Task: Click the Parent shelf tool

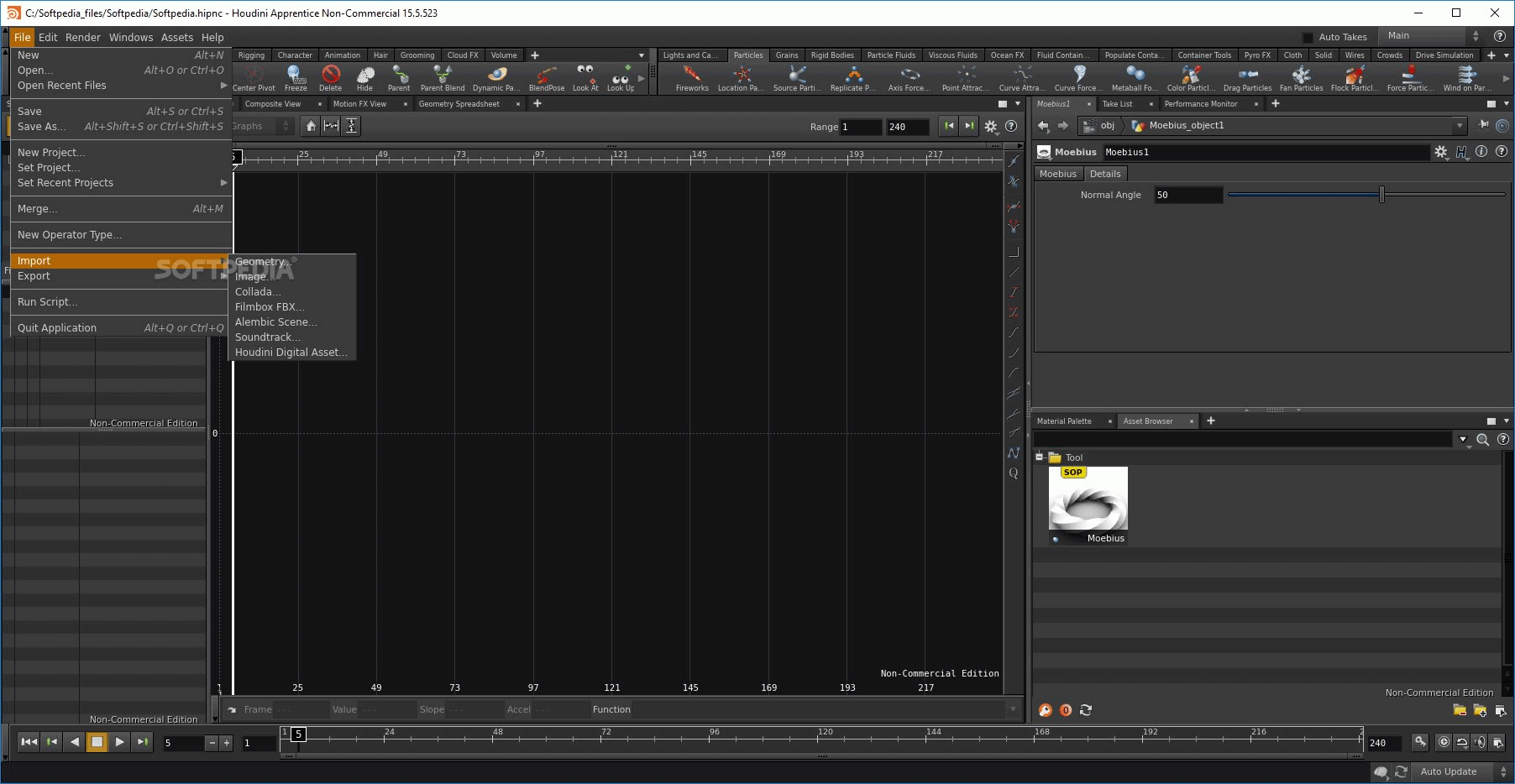Action: coord(399,78)
